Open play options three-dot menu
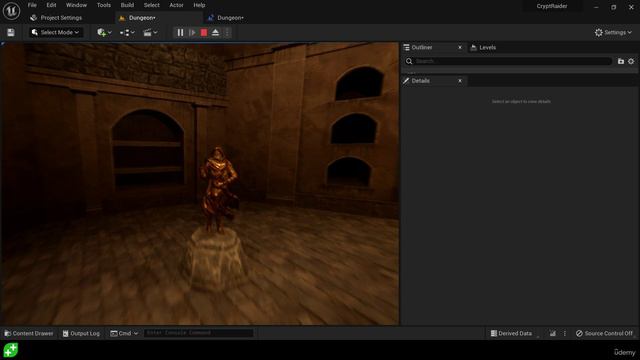Image resolution: width=640 pixels, height=360 pixels. (227, 32)
